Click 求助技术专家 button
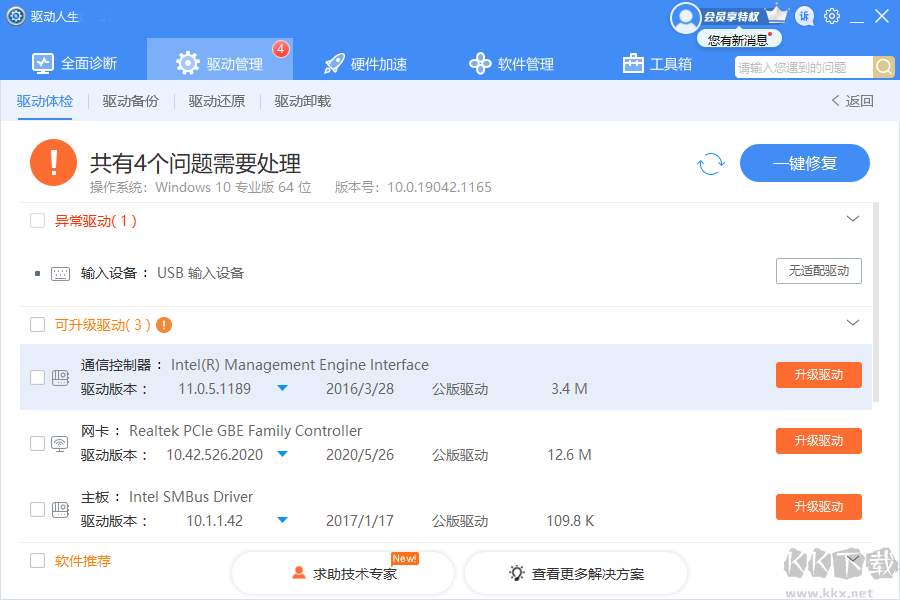 click(343, 574)
